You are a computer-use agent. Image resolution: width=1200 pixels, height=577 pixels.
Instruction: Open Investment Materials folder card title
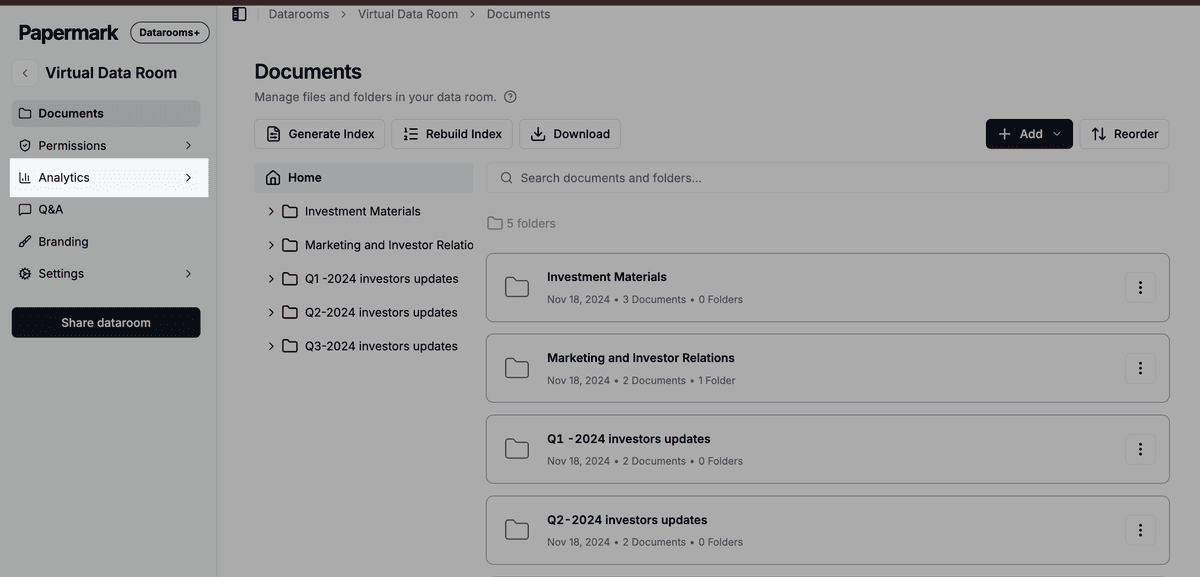pyautogui.click(x=607, y=277)
